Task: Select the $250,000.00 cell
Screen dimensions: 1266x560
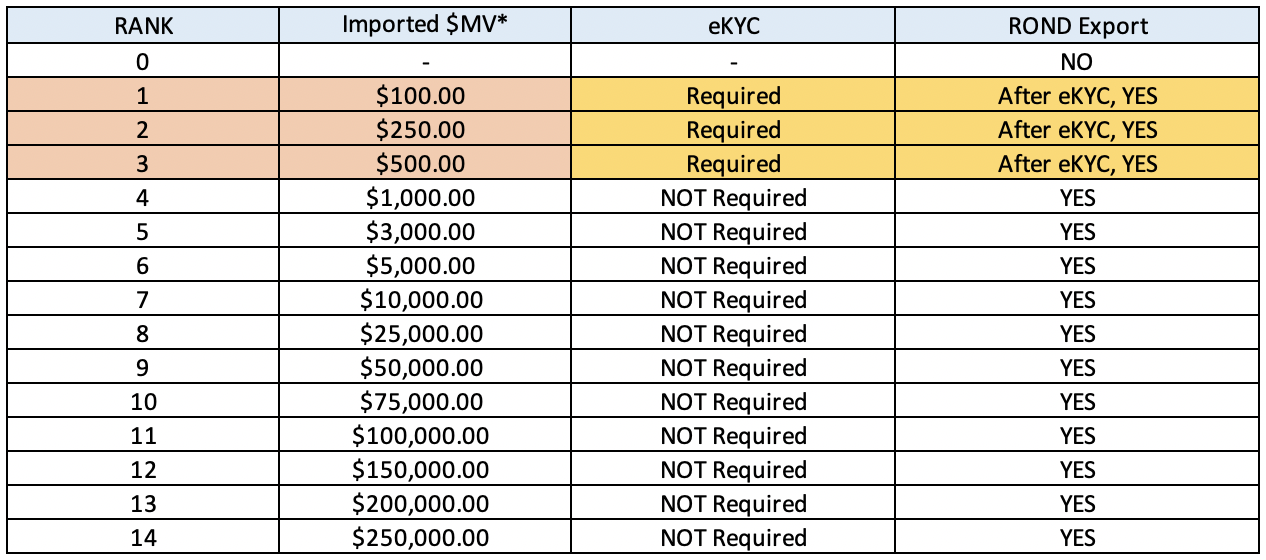Action: [x=426, y=538]
